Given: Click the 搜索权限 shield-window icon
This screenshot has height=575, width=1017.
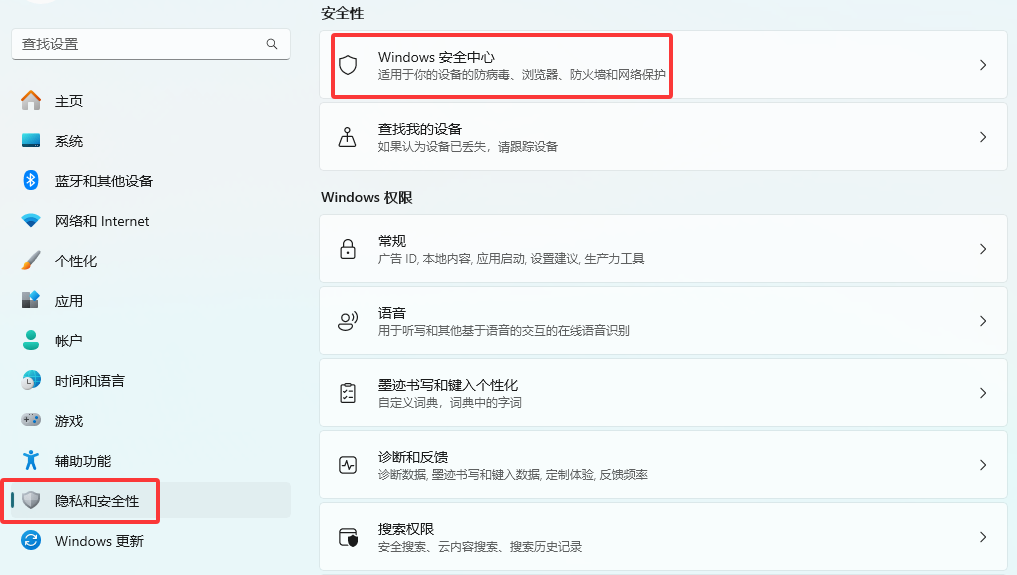Looking at the screenshot, I should point(348,537).
